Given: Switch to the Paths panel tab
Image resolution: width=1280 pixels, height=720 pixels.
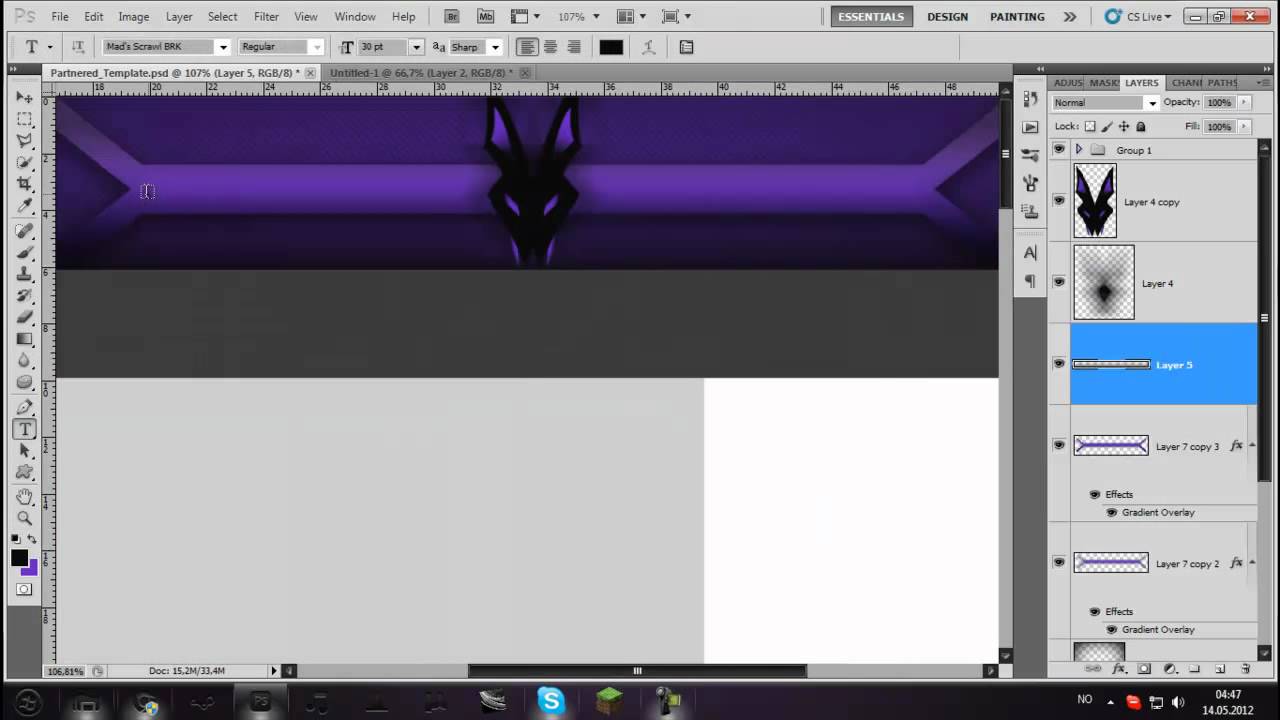Looking at the screenshot, I should point(1222,83).
